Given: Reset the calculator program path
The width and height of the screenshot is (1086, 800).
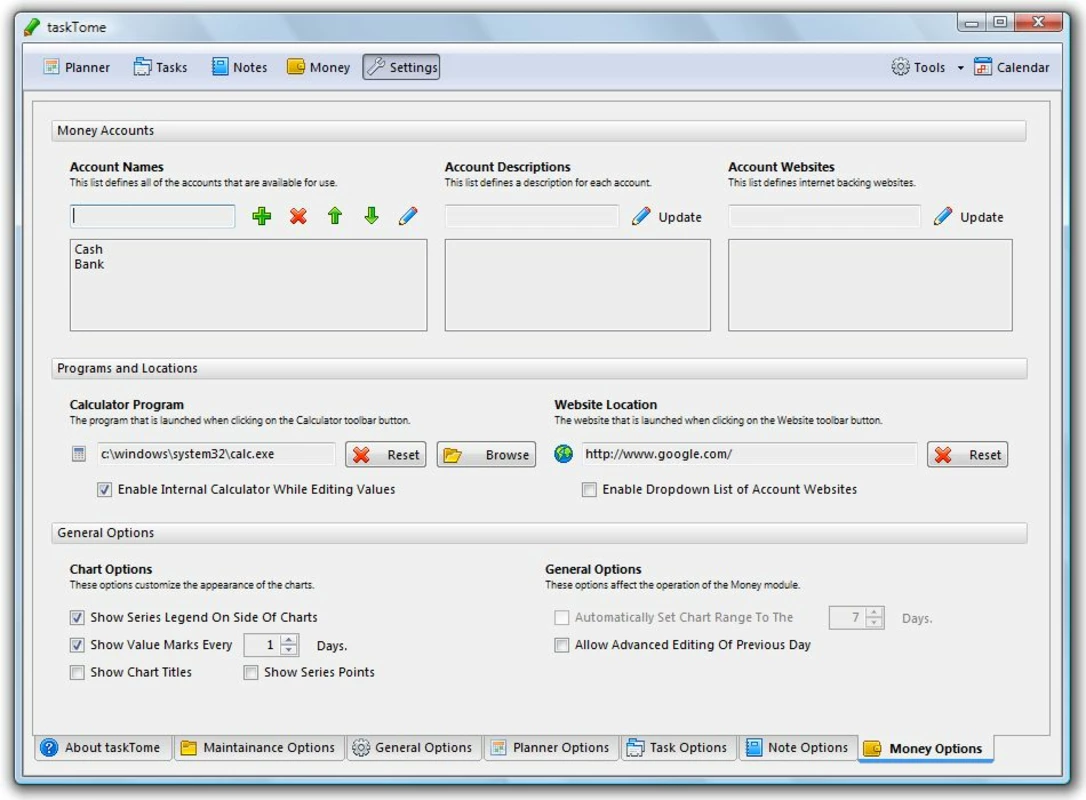Looking at the screenshot, I should 386,454.
